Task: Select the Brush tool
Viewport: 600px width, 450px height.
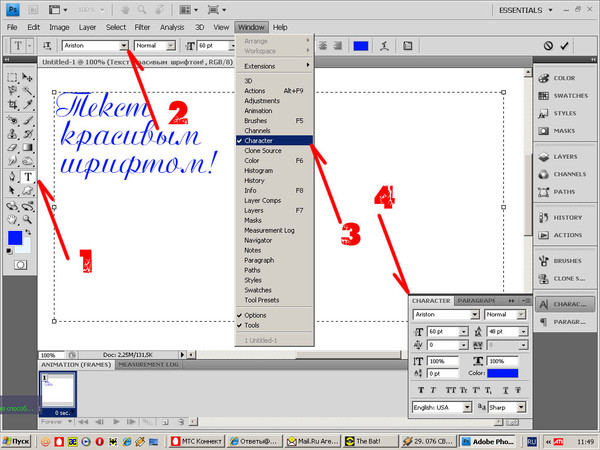Action: [28, 121]
